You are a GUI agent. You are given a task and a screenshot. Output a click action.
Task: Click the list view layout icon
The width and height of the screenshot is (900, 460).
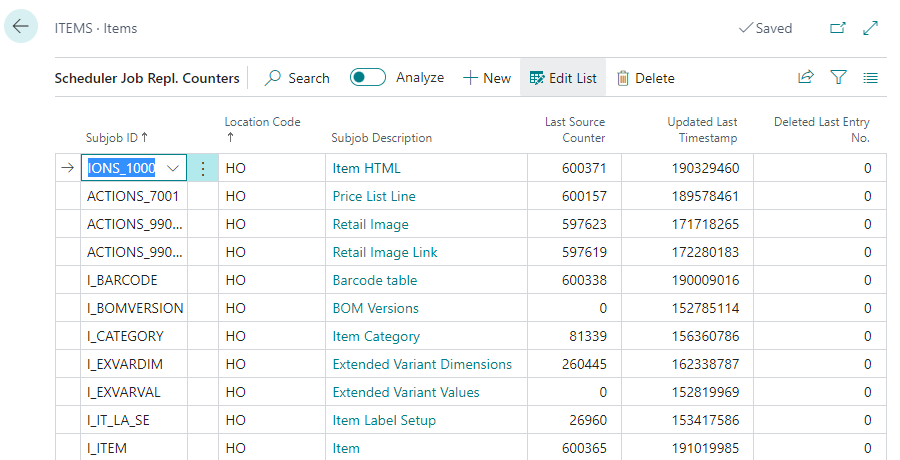coord(870,78)
